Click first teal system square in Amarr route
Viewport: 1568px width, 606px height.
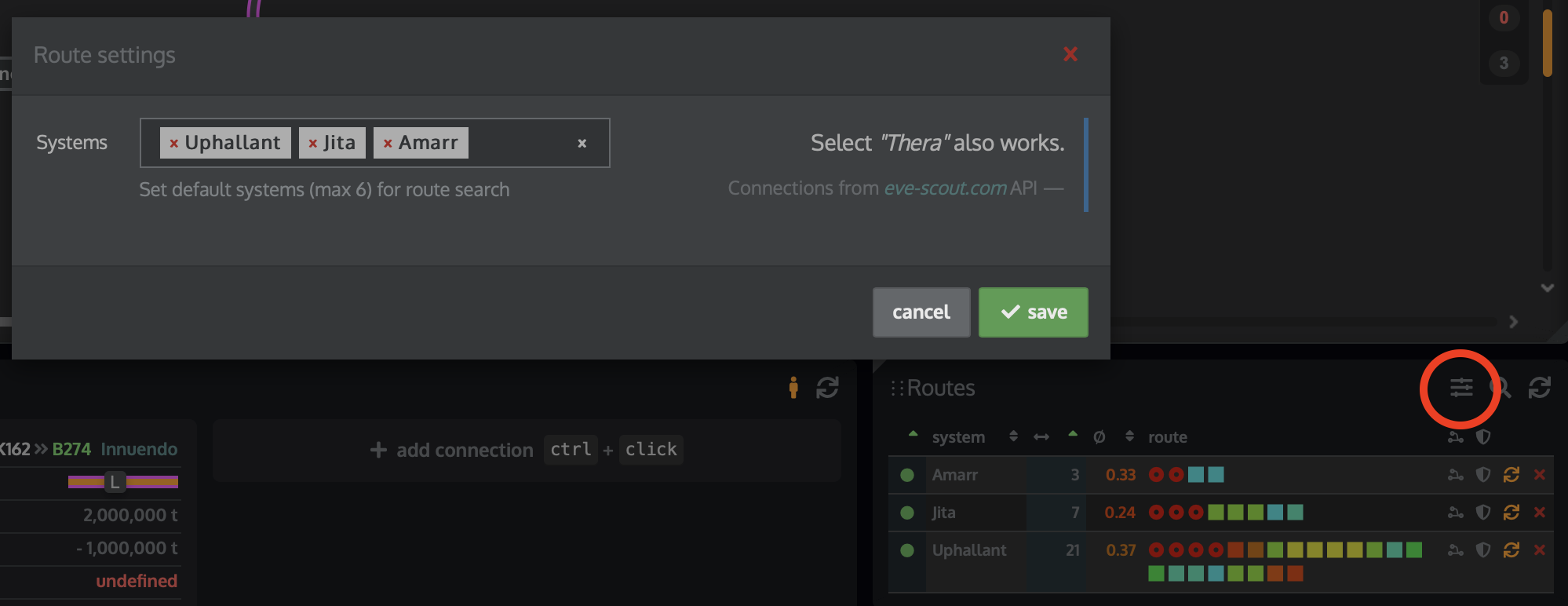(x=1196, y=475)
